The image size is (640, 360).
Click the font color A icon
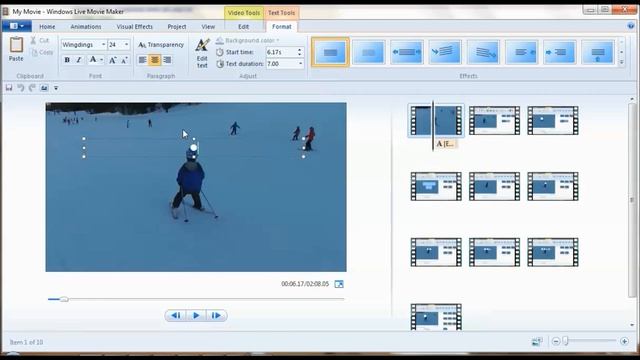93,60
